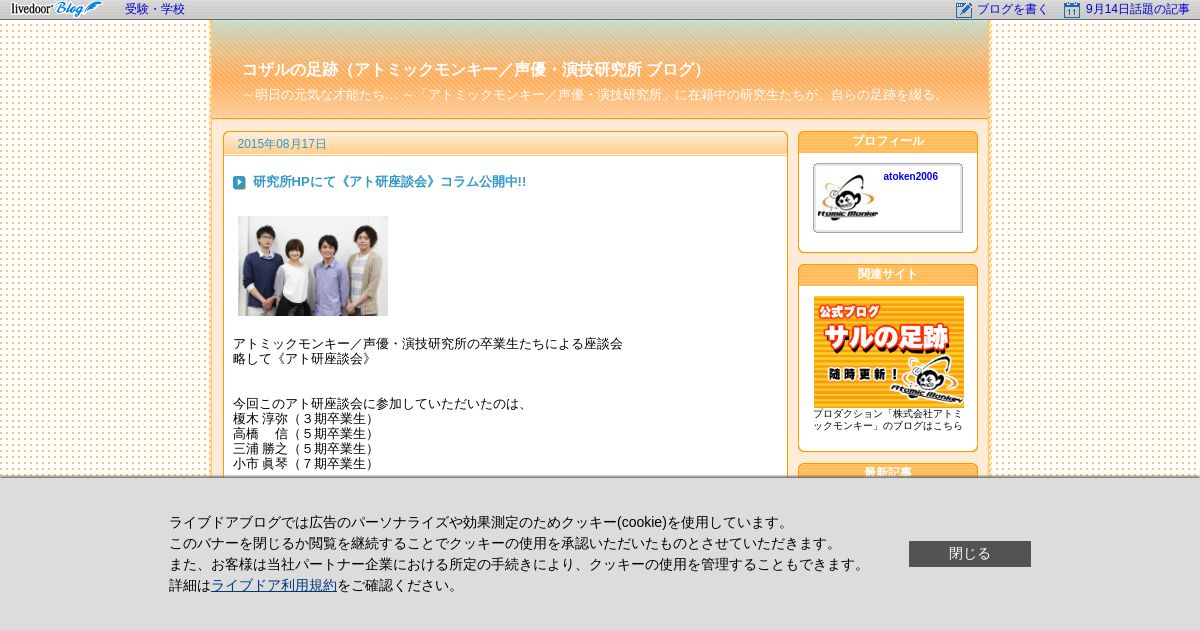Viewport: 1200px width, 630px height.
Task: Click the name 高橋 信（５期卒業生）
Action: point(305,434)
